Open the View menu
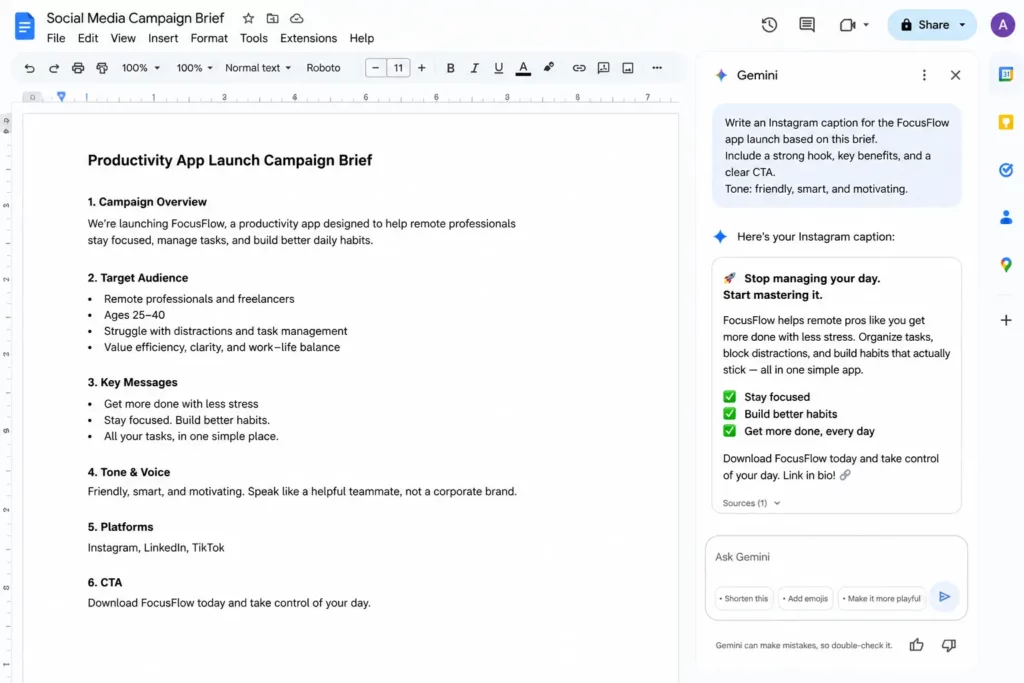The image size is (1024, 683). point(123,38)
